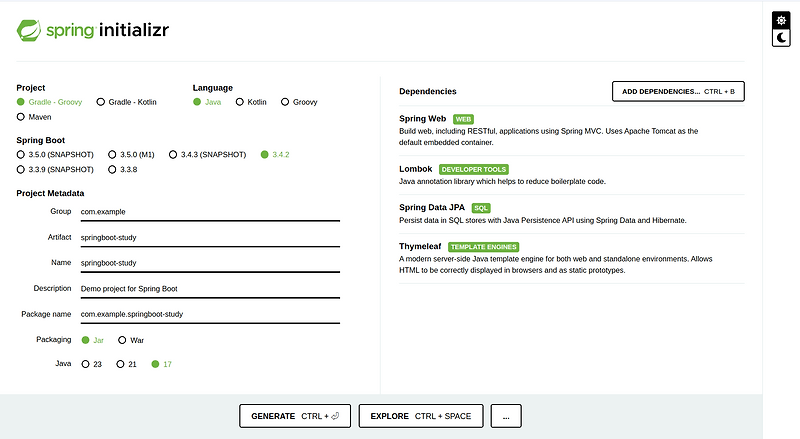Viewport: 800px width, 439px height.
Task: Choose Kotlin as the language
Action: coord(251,102)
